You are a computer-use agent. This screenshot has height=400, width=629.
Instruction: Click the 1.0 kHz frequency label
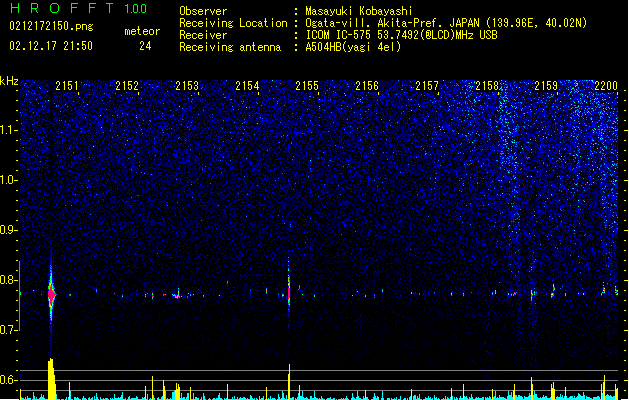coord(9,180)
